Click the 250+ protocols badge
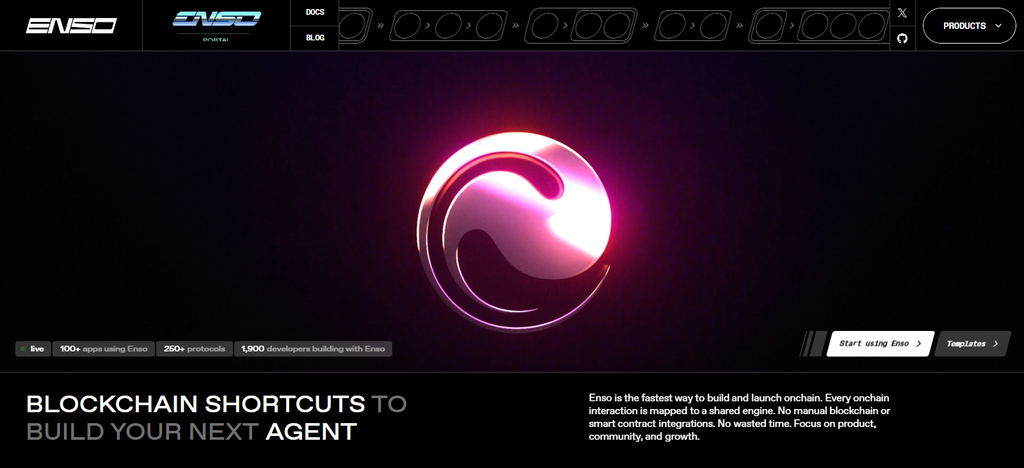1024x468 pixels. 194,349
